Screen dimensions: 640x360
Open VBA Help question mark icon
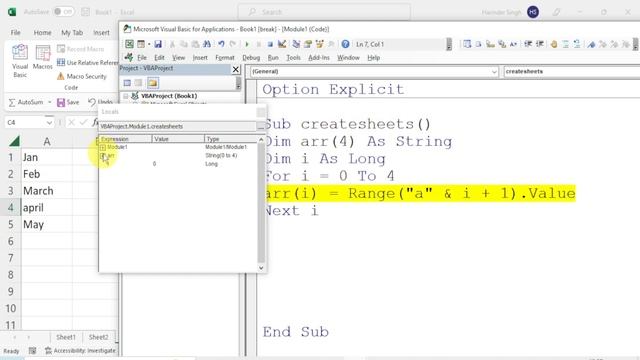tap(345, 44)
